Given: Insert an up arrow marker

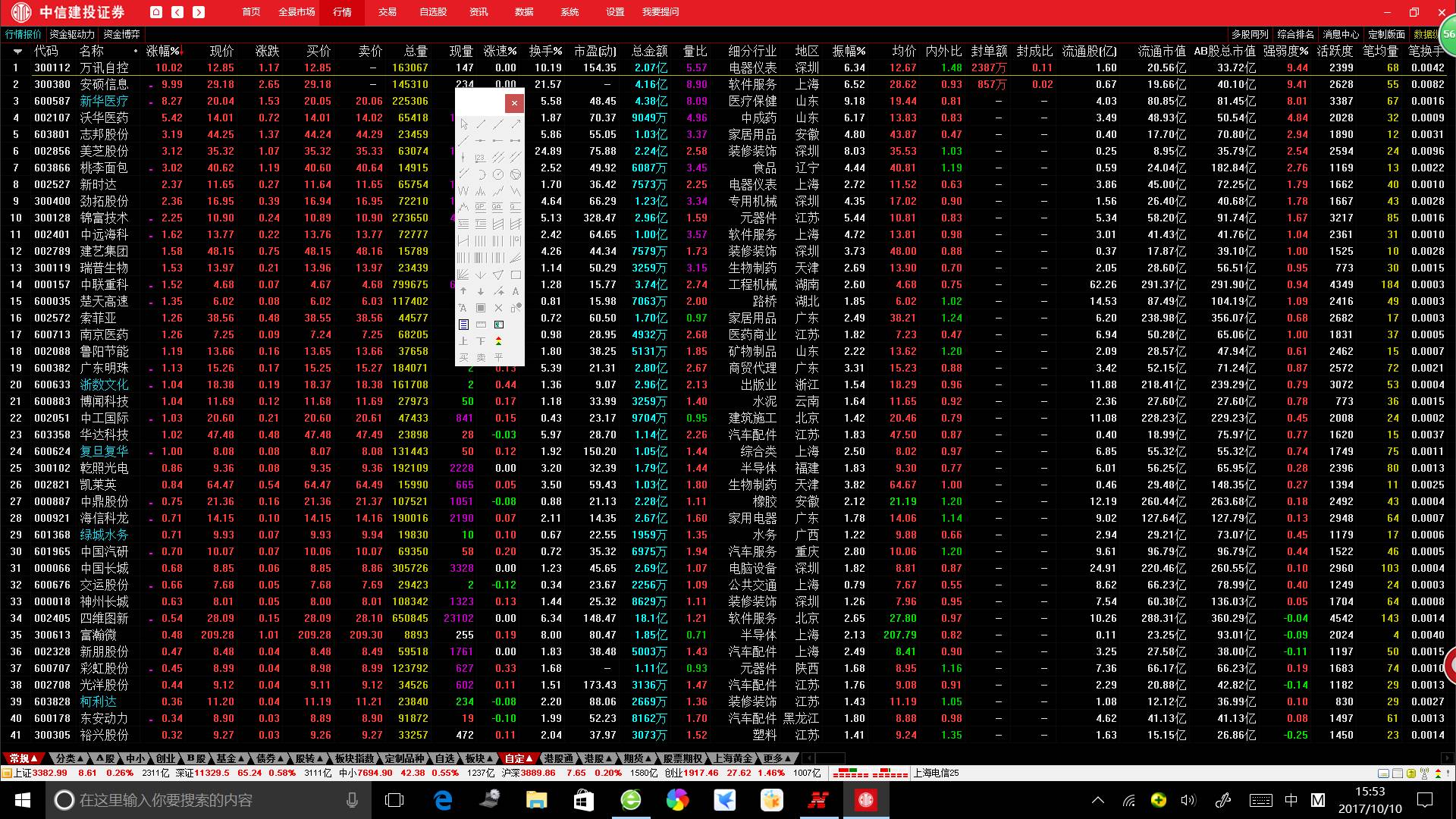Looking at the screenshot, I should tap(463, 291).
